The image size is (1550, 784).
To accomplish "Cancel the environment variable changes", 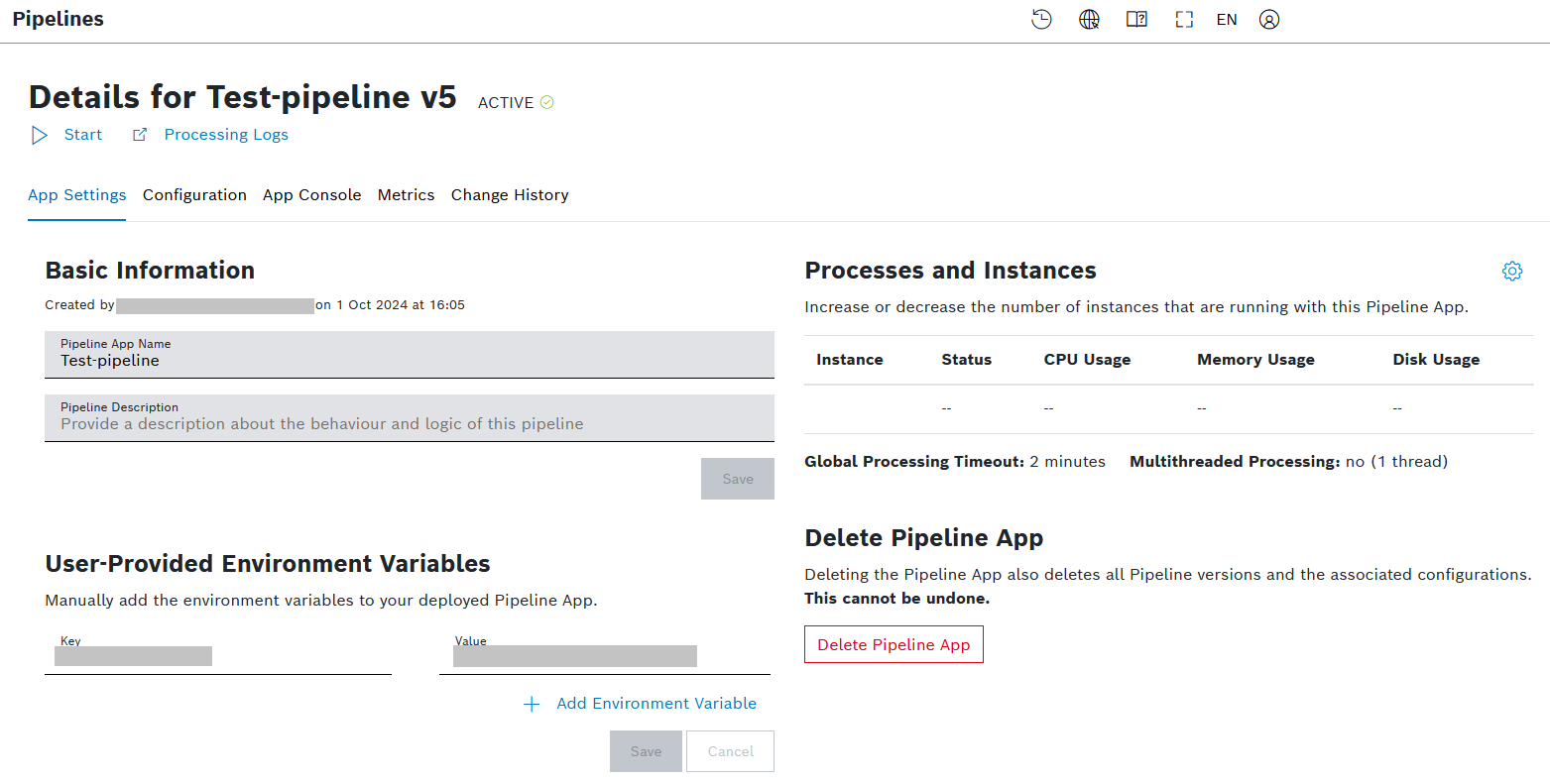I will (730, 751).
